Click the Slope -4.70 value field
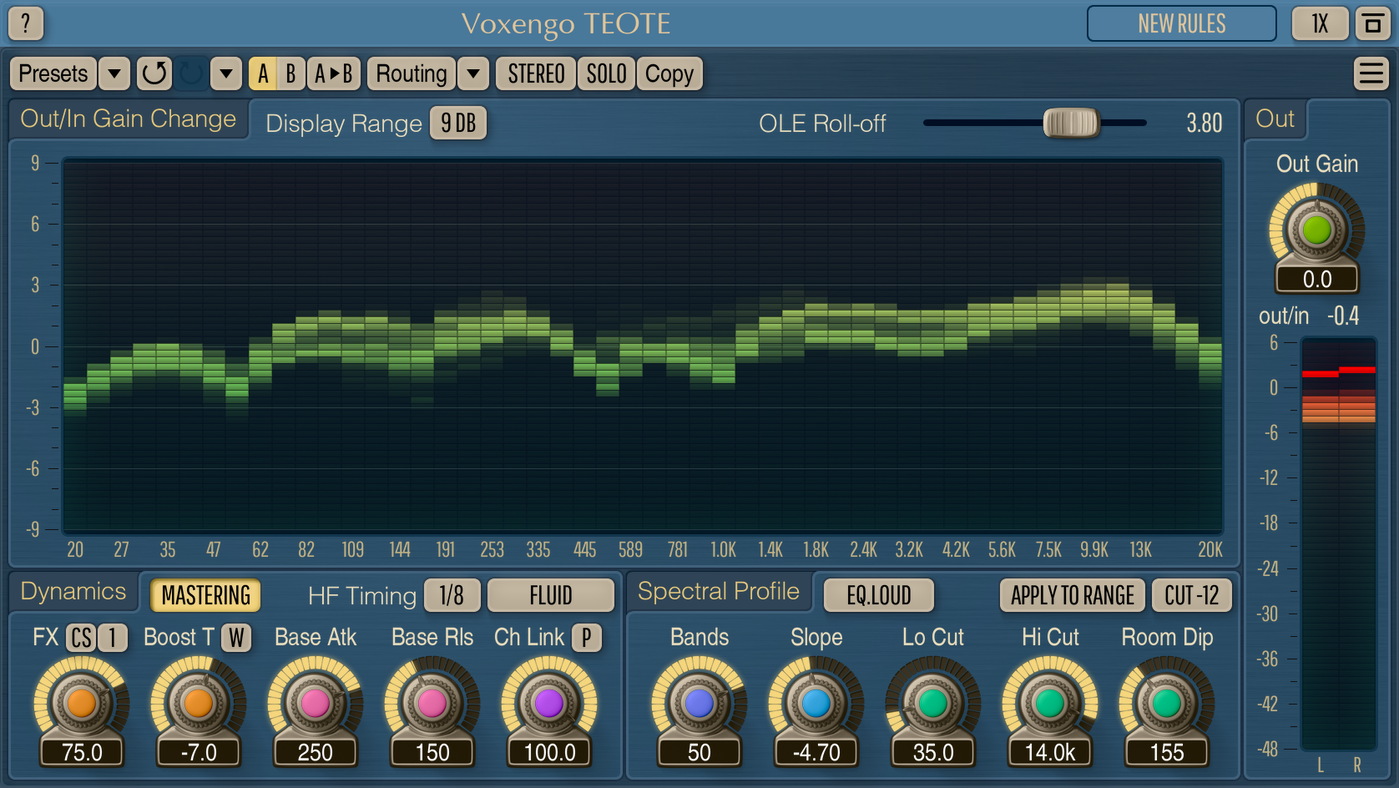Image resolution: width=1399 pixels, height=788 pixels. pos(816,752)
